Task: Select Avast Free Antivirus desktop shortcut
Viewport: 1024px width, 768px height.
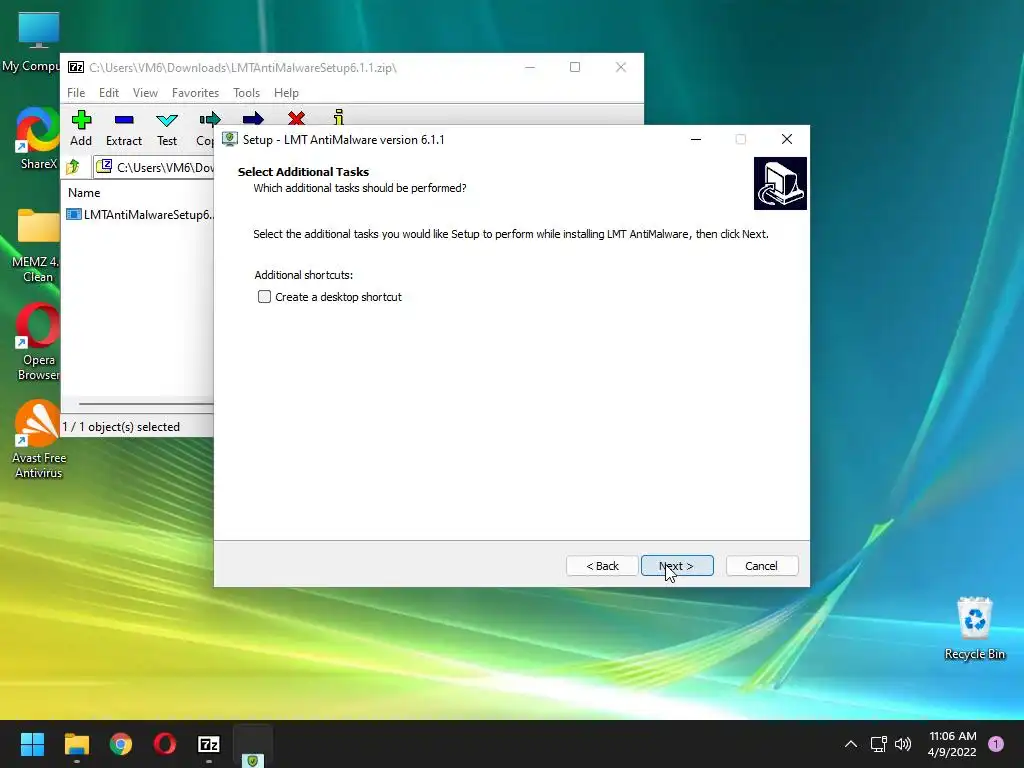Action: (x=39, y=440)
